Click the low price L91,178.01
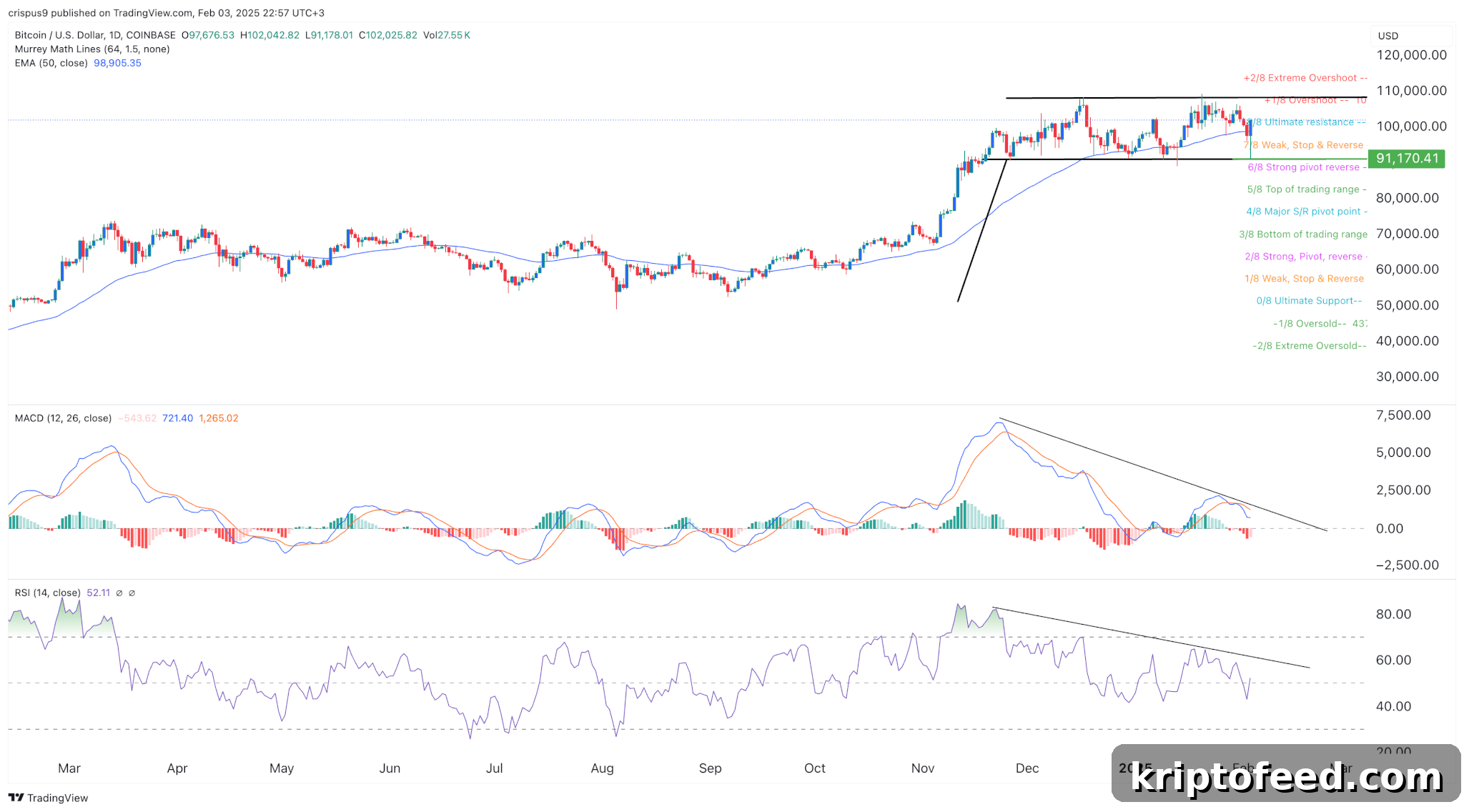Screen dimensions: 1464x812 [x=329, y=35]
